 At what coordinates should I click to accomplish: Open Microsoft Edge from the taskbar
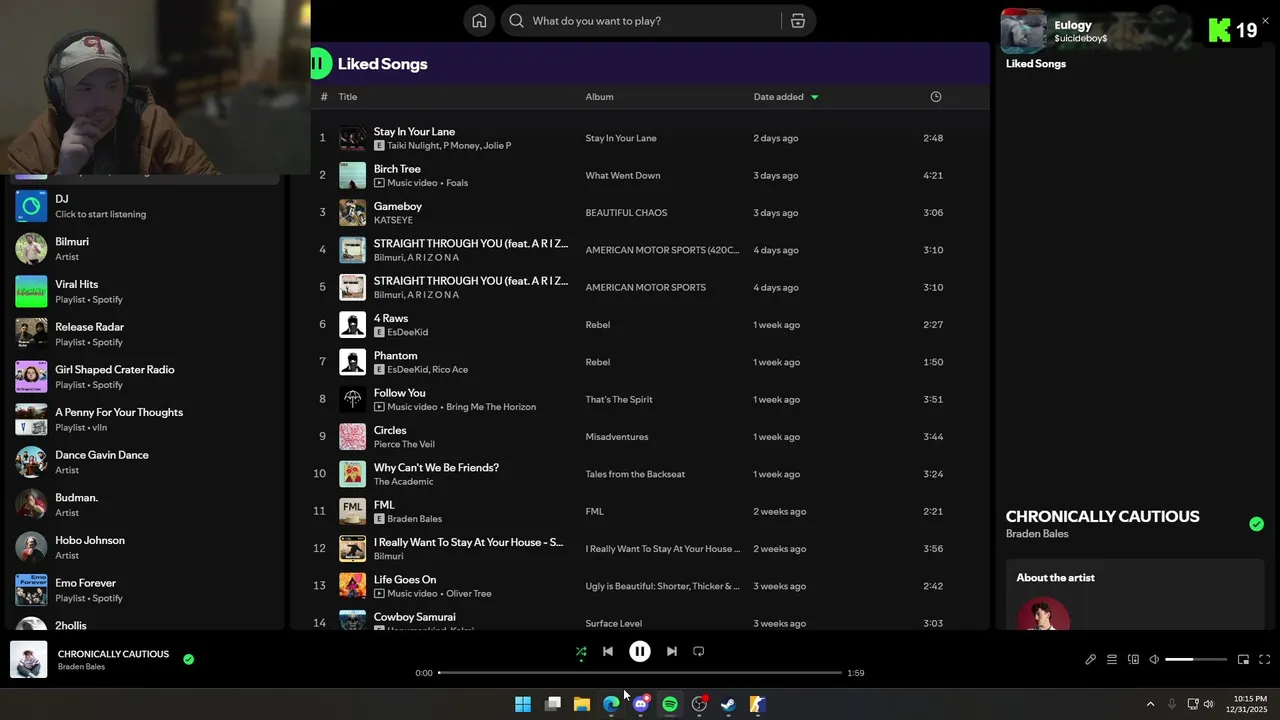611,704
